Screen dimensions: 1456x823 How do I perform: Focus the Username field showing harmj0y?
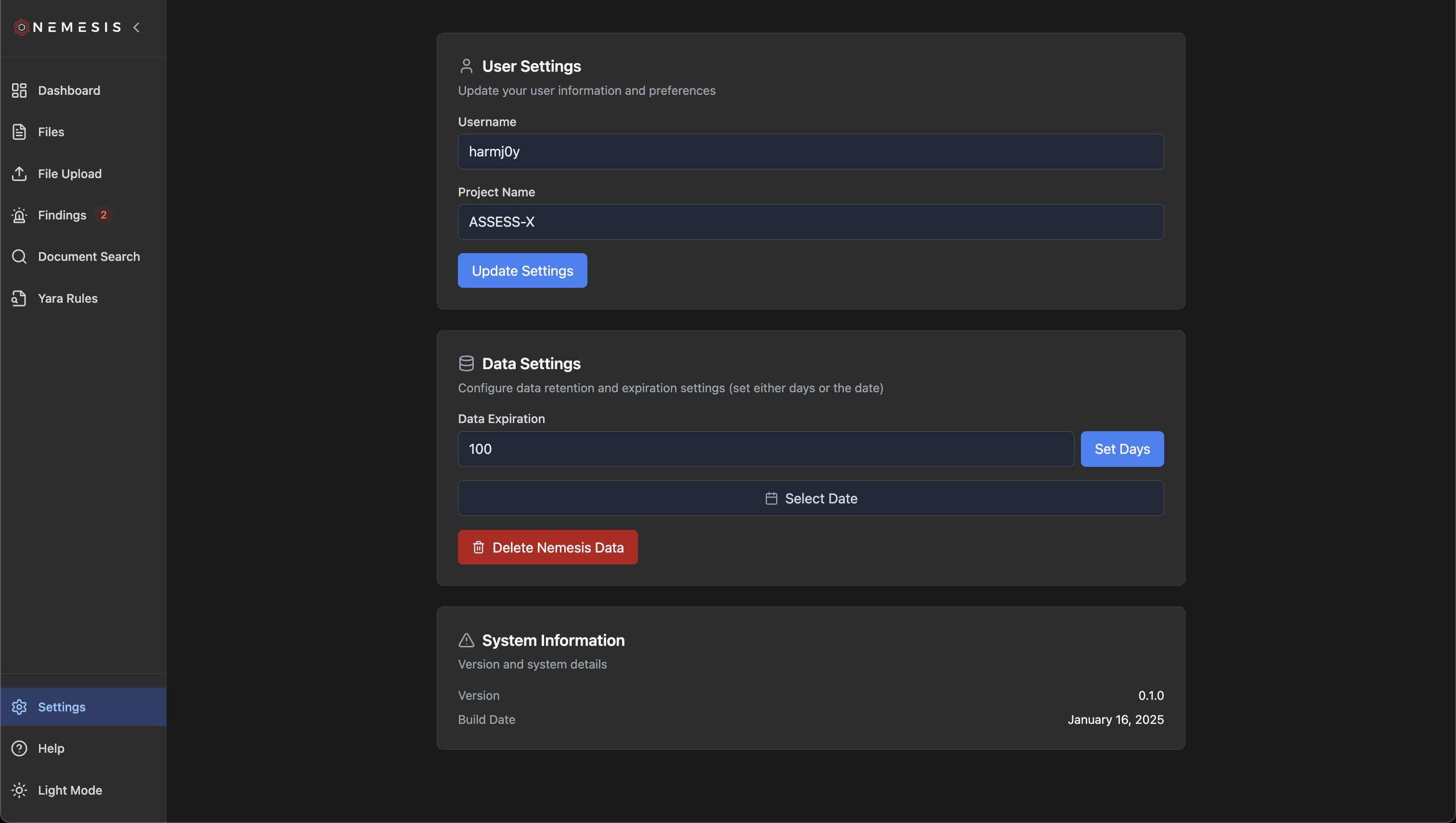click(810, 152)
